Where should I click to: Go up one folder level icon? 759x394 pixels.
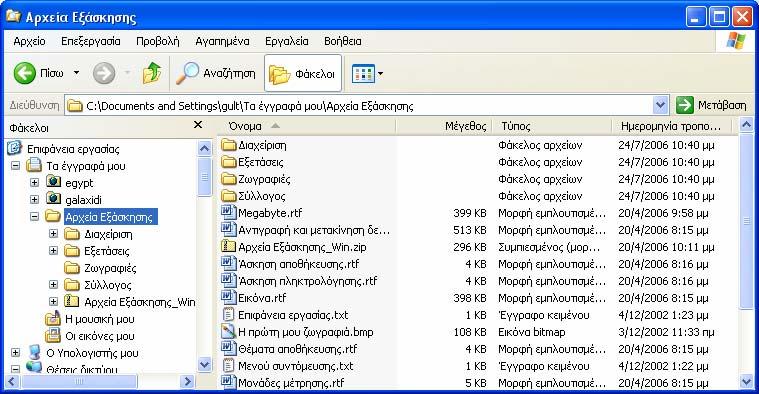point(152,74)
